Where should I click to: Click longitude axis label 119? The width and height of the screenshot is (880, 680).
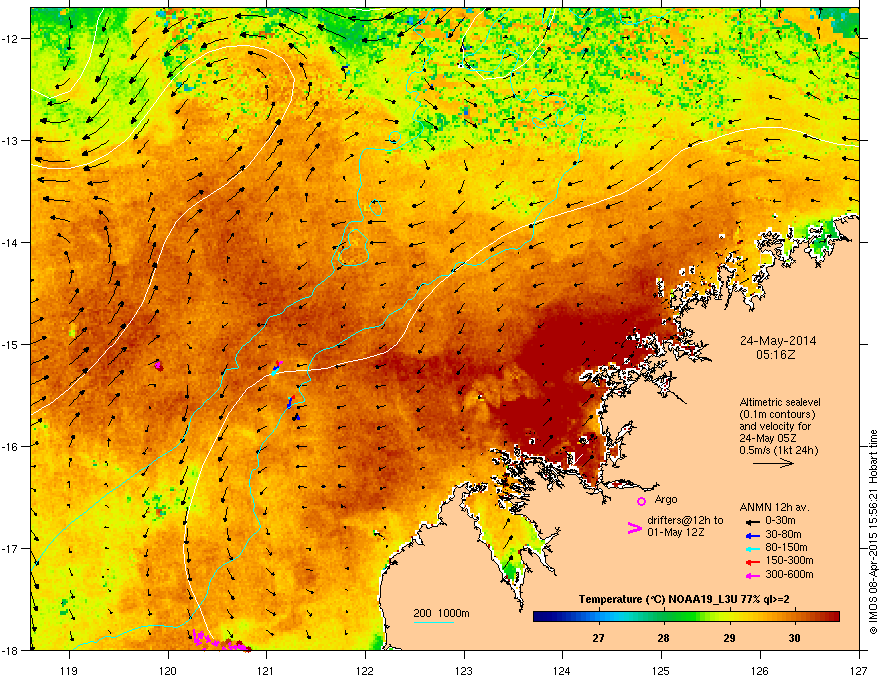tap(69, 670)
